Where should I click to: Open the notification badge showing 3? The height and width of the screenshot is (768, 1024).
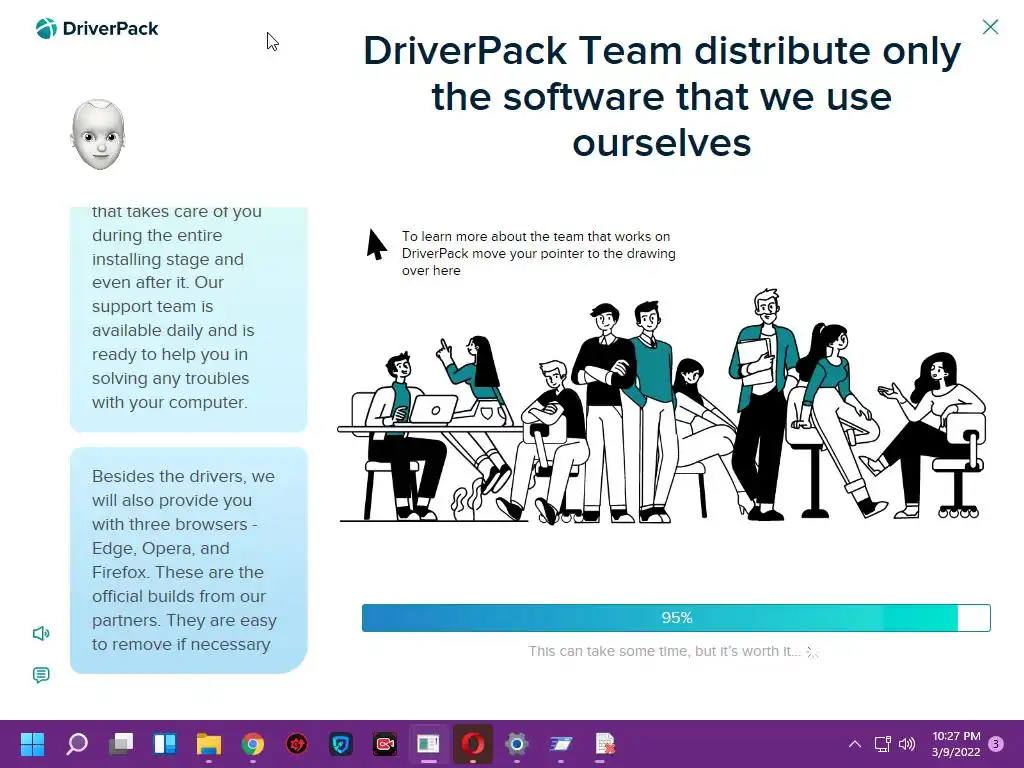(996, 744)
